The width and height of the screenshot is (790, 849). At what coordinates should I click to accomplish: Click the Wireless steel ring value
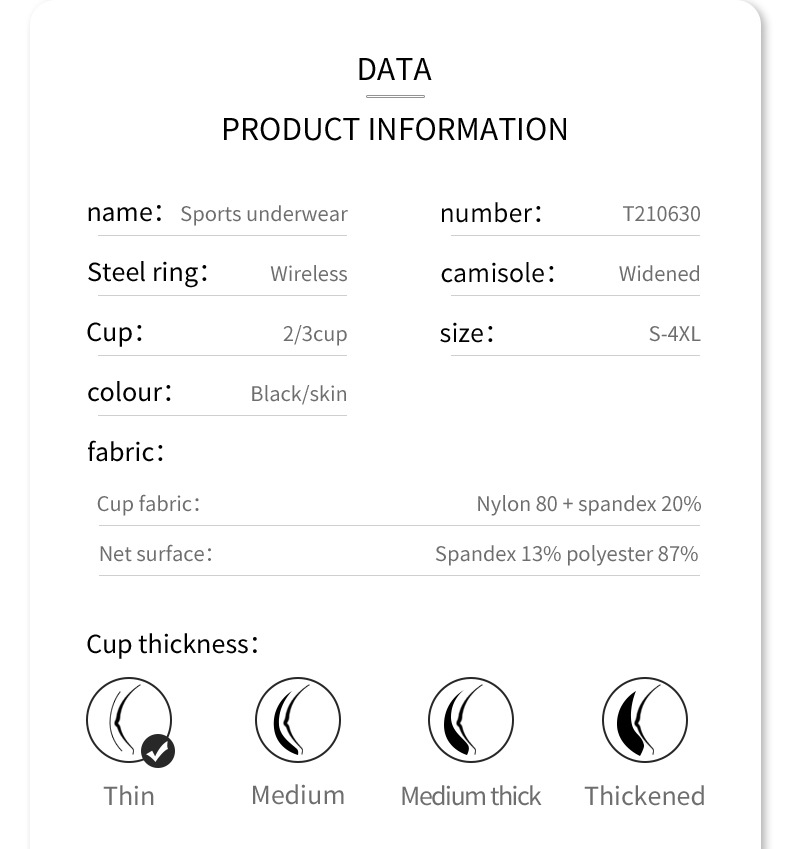click(x=309, y=274)
